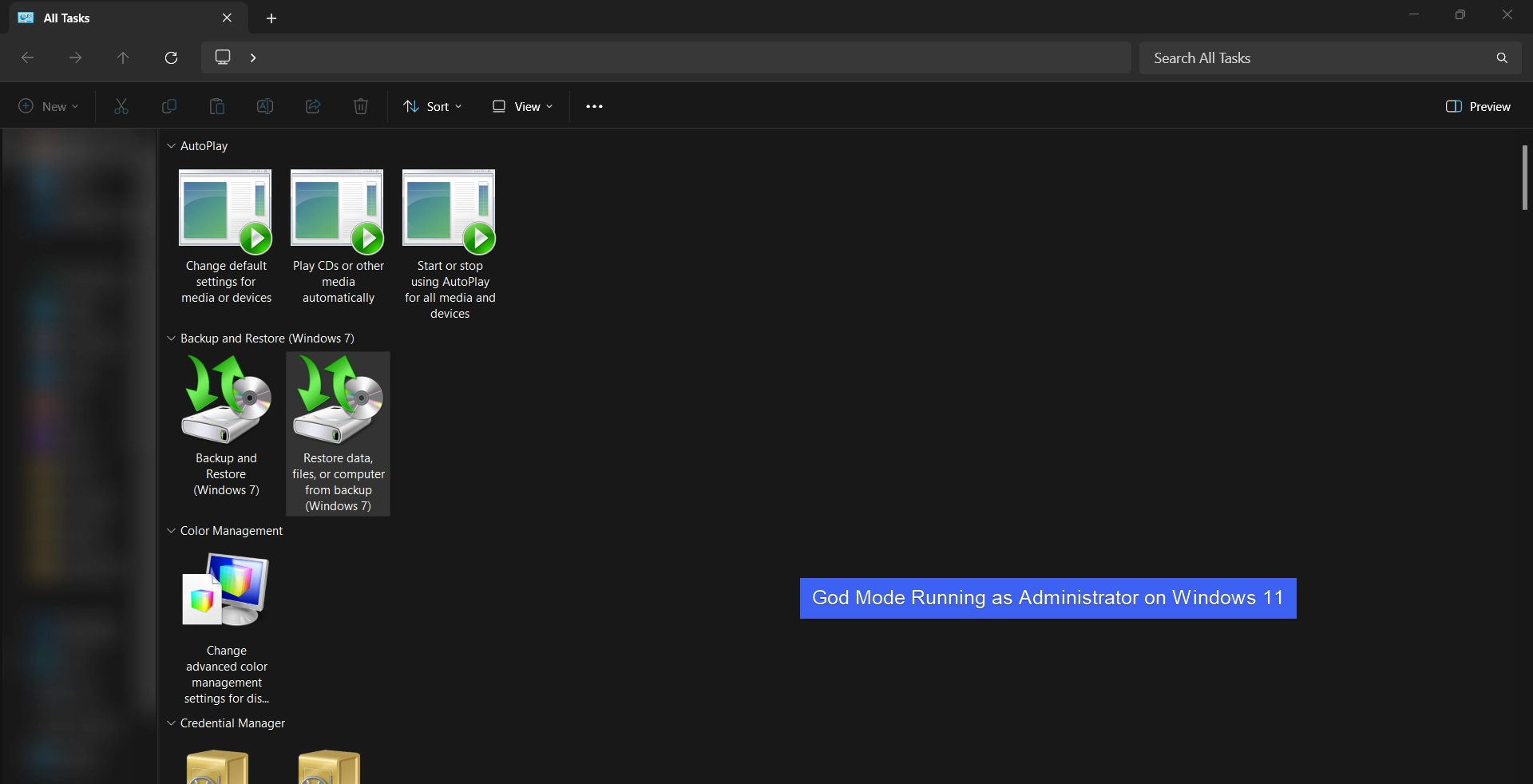
Task: Click the search magnifier icon
Action: coord(1502,57)
